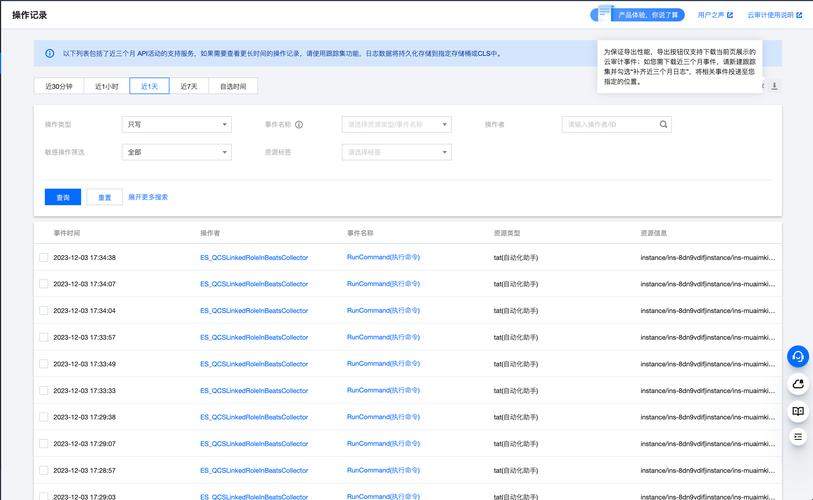Open the 用户之声 link

pos(711,15)
